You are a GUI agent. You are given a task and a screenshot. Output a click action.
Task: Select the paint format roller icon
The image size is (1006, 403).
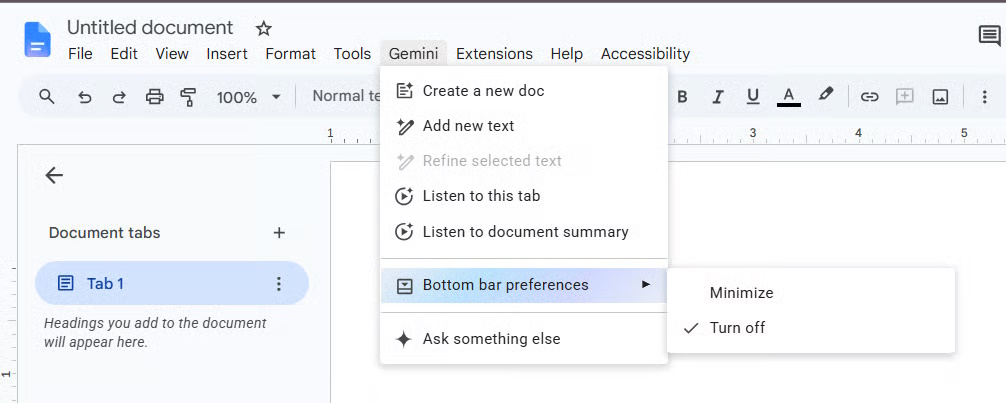[188, 98]
